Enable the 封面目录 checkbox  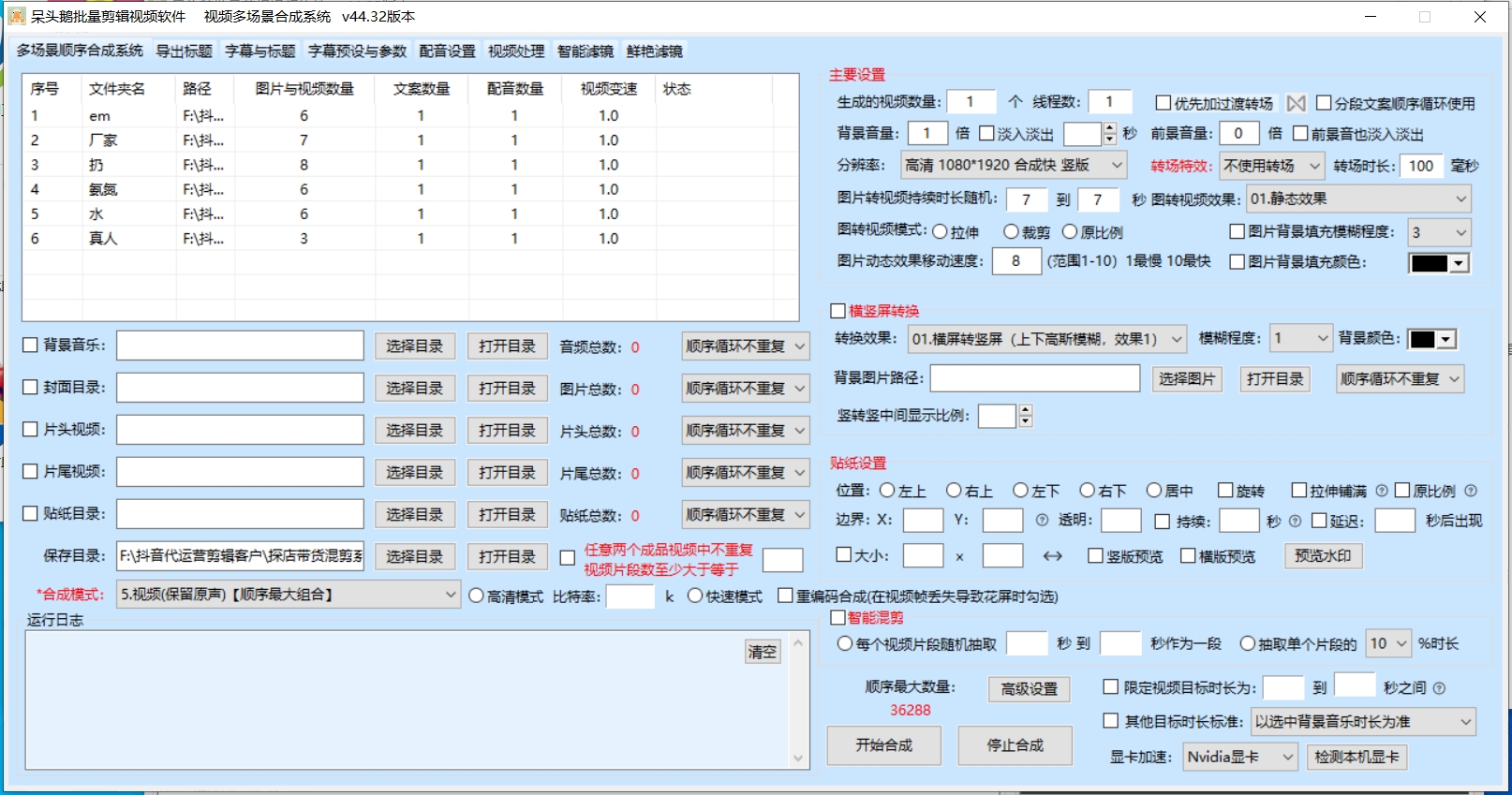click(30, 387)
